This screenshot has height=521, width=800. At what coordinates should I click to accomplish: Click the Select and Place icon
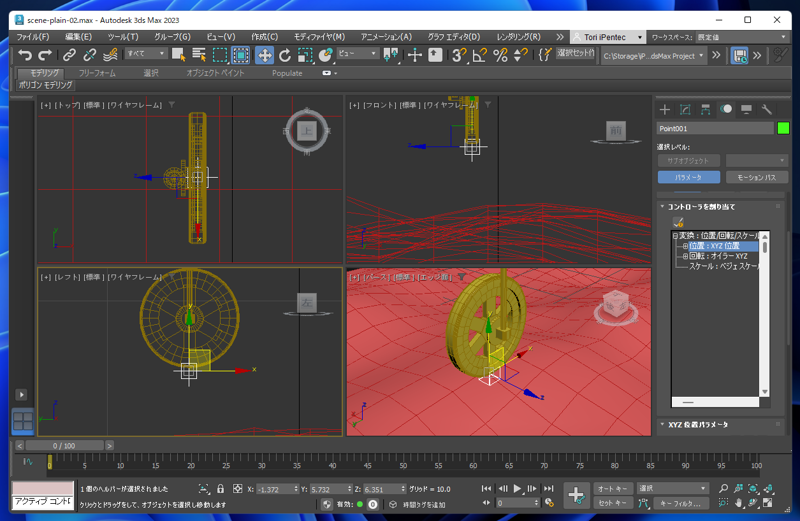click(x=326, y=55)
